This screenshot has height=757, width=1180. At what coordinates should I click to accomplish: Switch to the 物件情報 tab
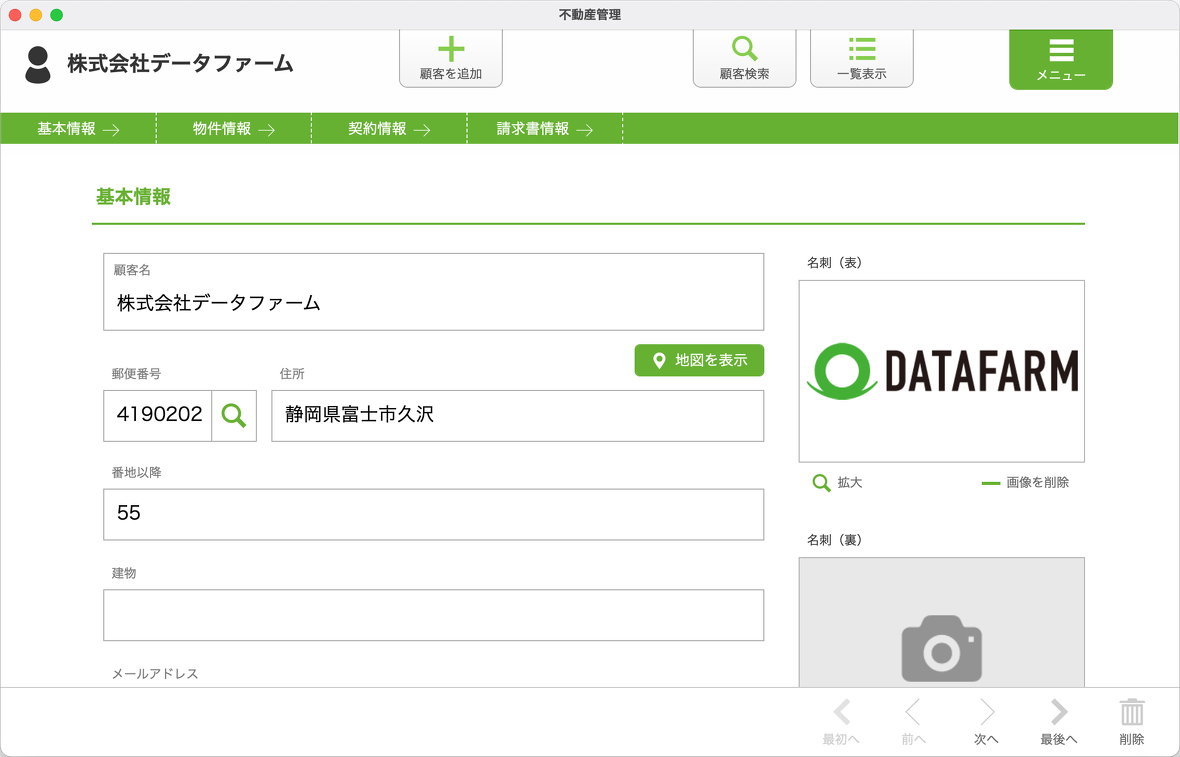[234, 129]
